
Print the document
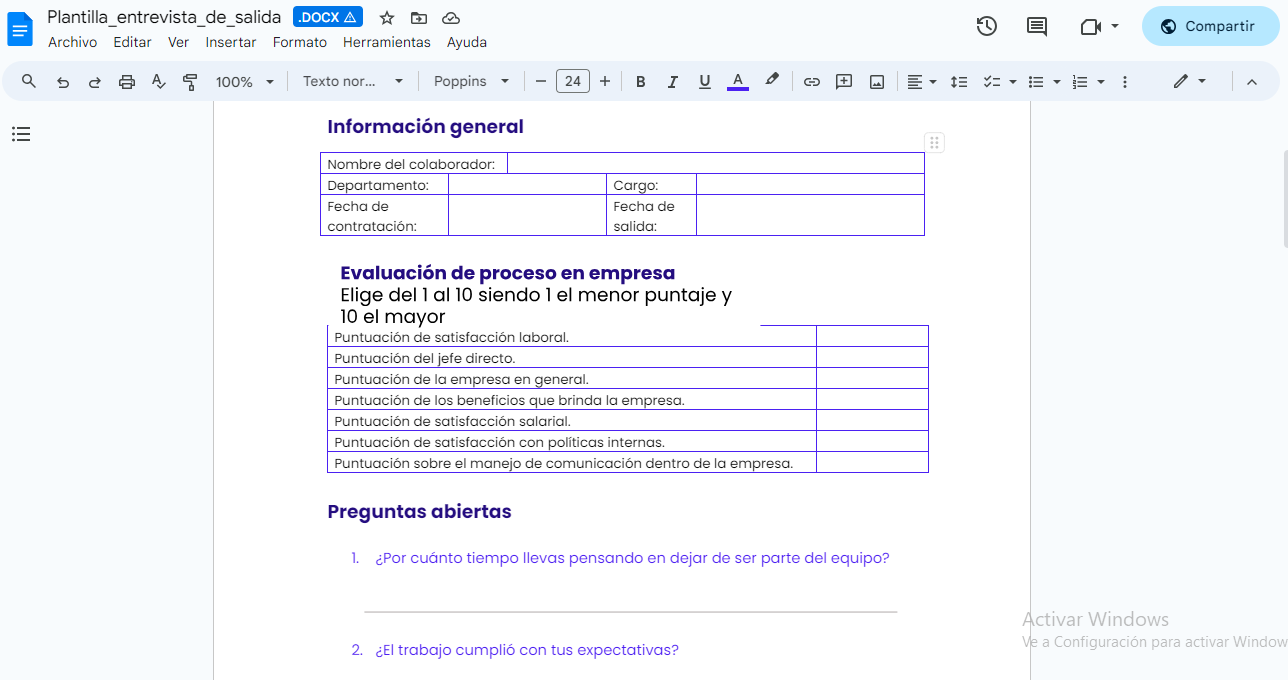[x=126, y=81]
